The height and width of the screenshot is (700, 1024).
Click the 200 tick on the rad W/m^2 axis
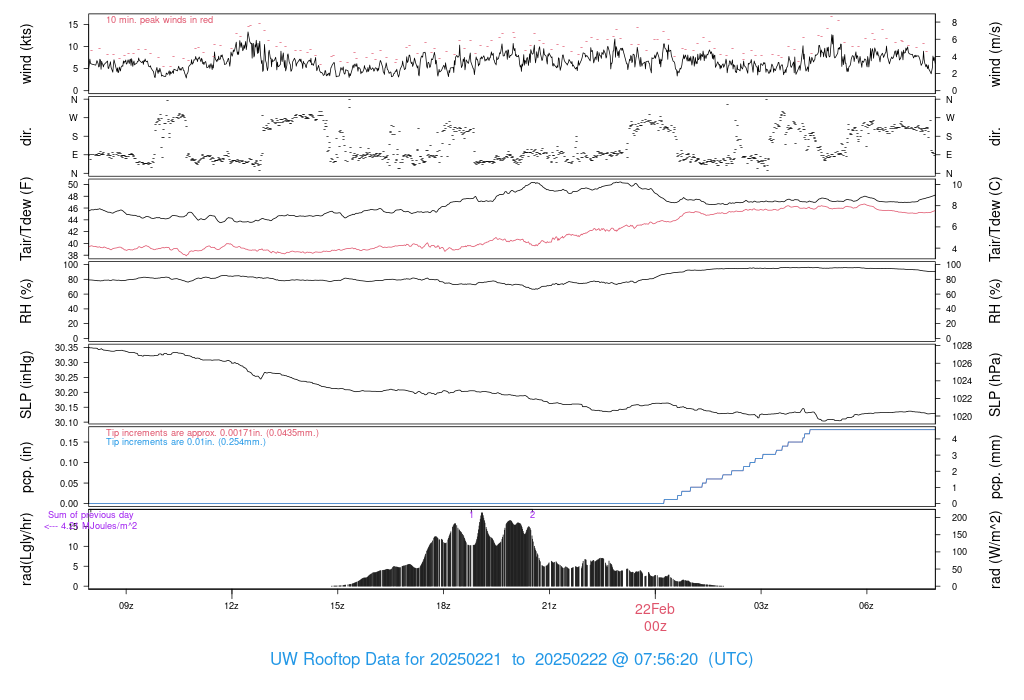click(x=959, y=518)
